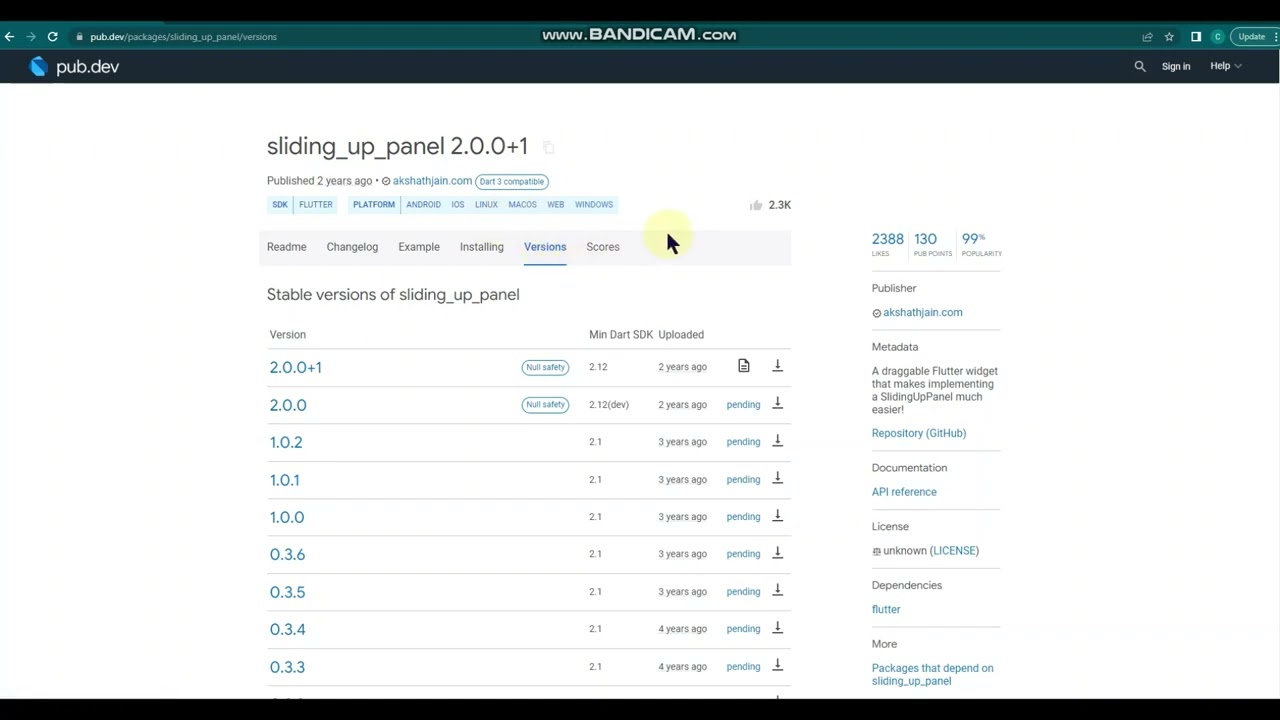Open the API reference link
The width and height of the screenshot is (1280, 720).
[904, 492]
